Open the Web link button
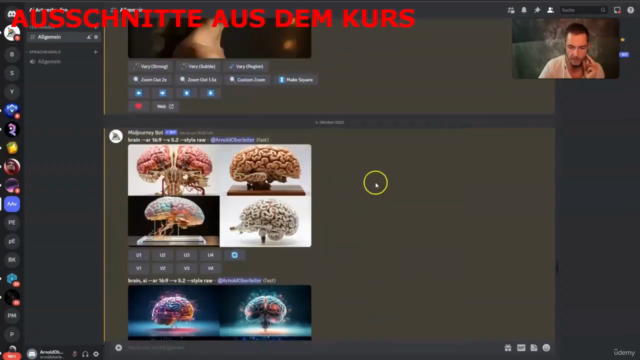This screenshot has height=360, width=640. point(165,106)
